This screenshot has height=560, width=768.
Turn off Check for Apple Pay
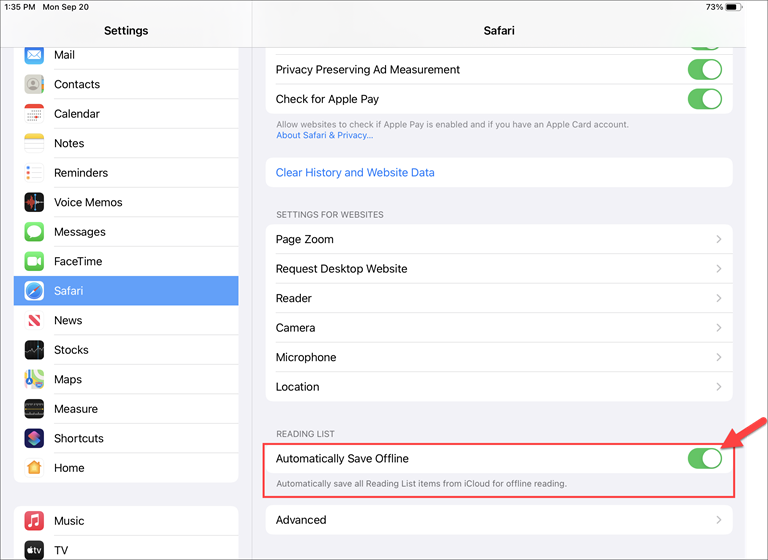coord(704,99)
